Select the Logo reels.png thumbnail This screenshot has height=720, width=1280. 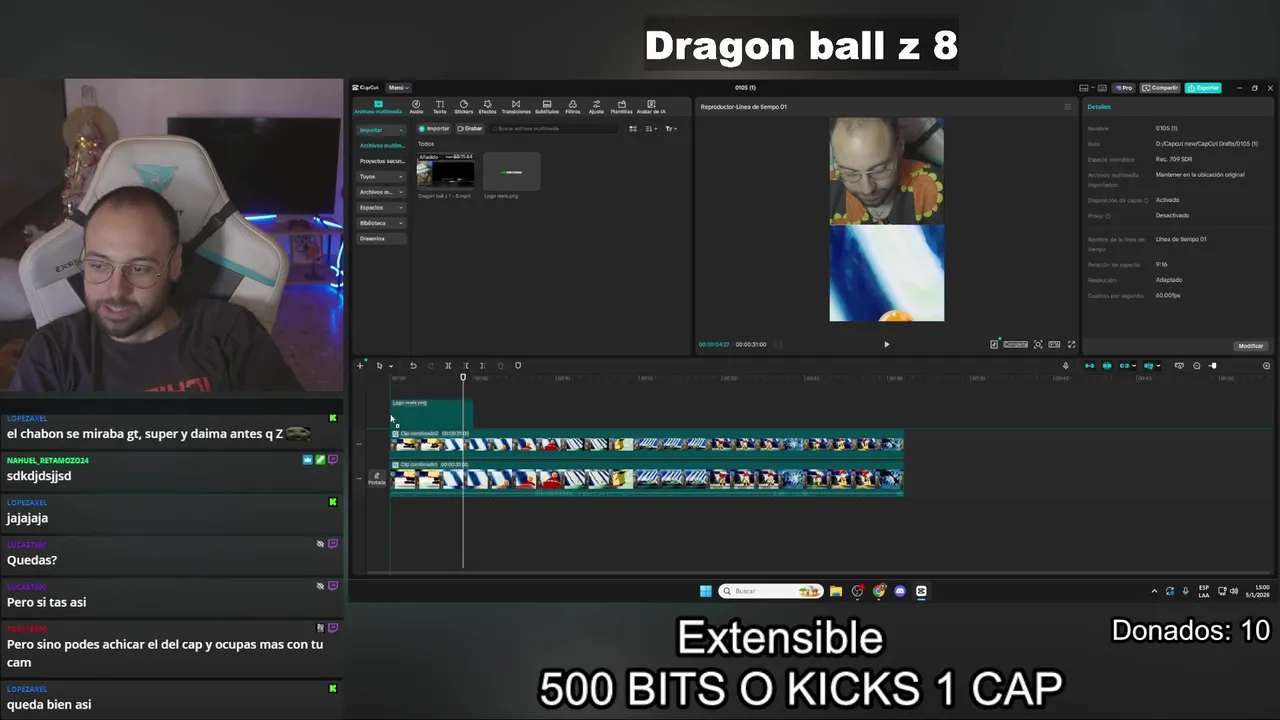511,171
